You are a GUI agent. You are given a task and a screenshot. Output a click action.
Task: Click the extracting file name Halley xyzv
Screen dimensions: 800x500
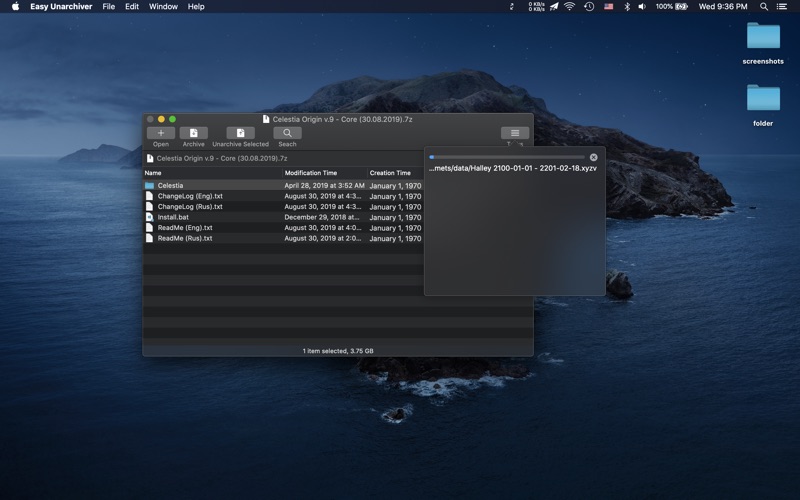(x=512, y=168)
